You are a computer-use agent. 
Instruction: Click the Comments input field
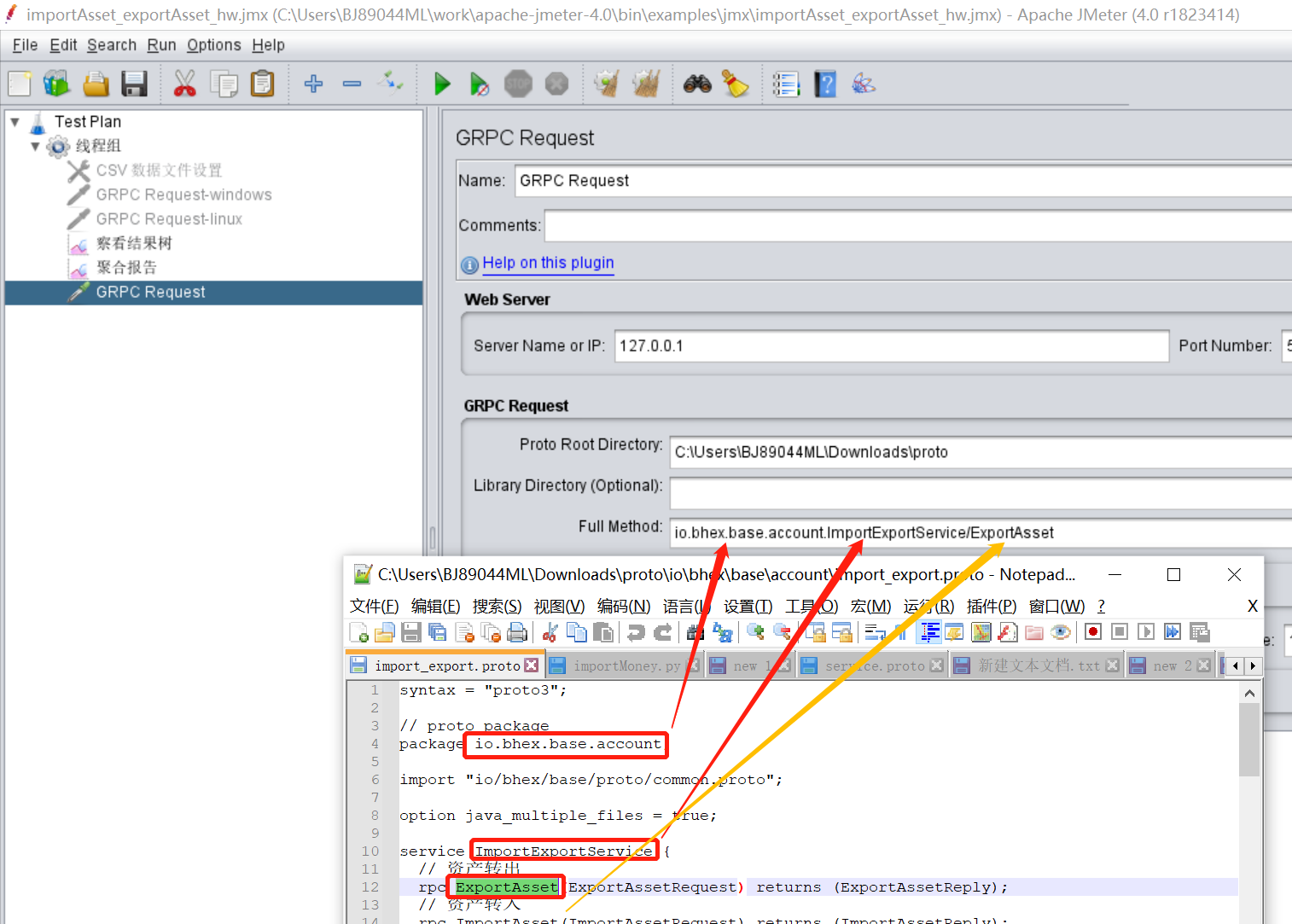(x=918, y=225)
